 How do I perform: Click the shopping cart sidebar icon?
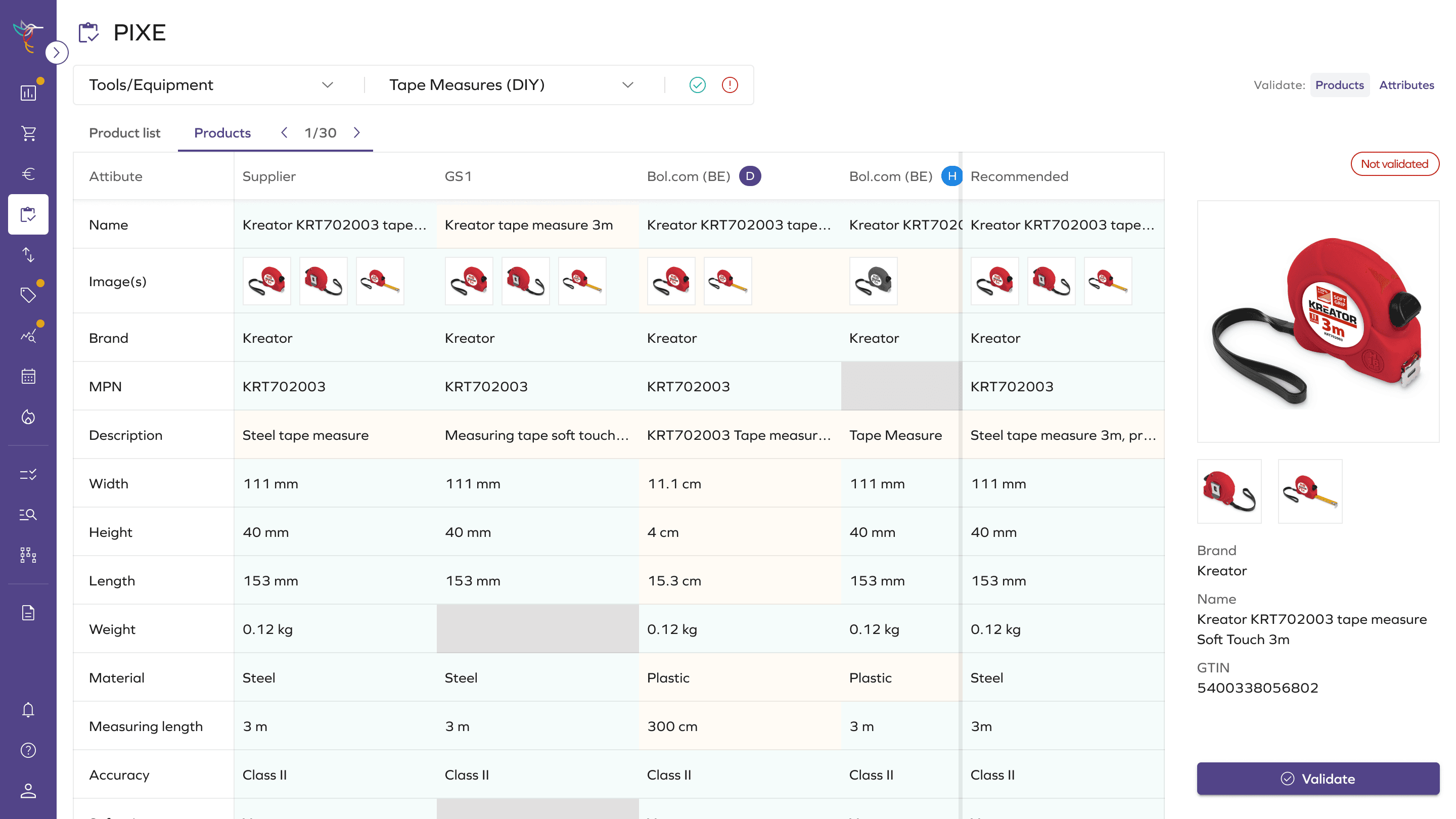pos(28,133)
